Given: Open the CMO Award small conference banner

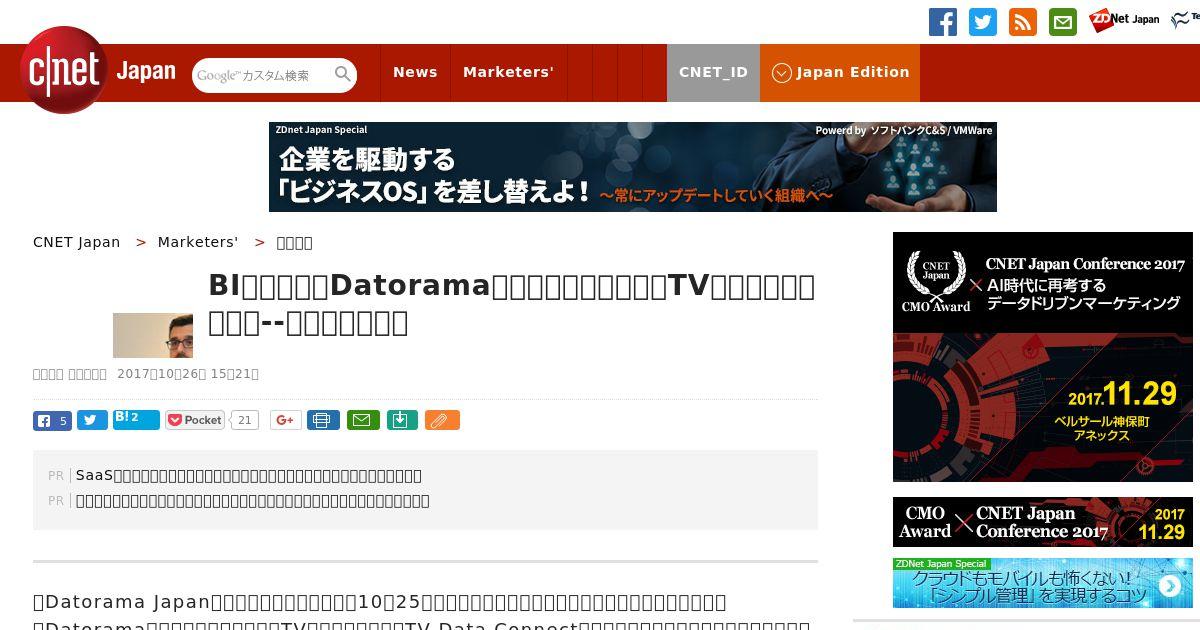Looking at the screenshot, I should 1043,522.
